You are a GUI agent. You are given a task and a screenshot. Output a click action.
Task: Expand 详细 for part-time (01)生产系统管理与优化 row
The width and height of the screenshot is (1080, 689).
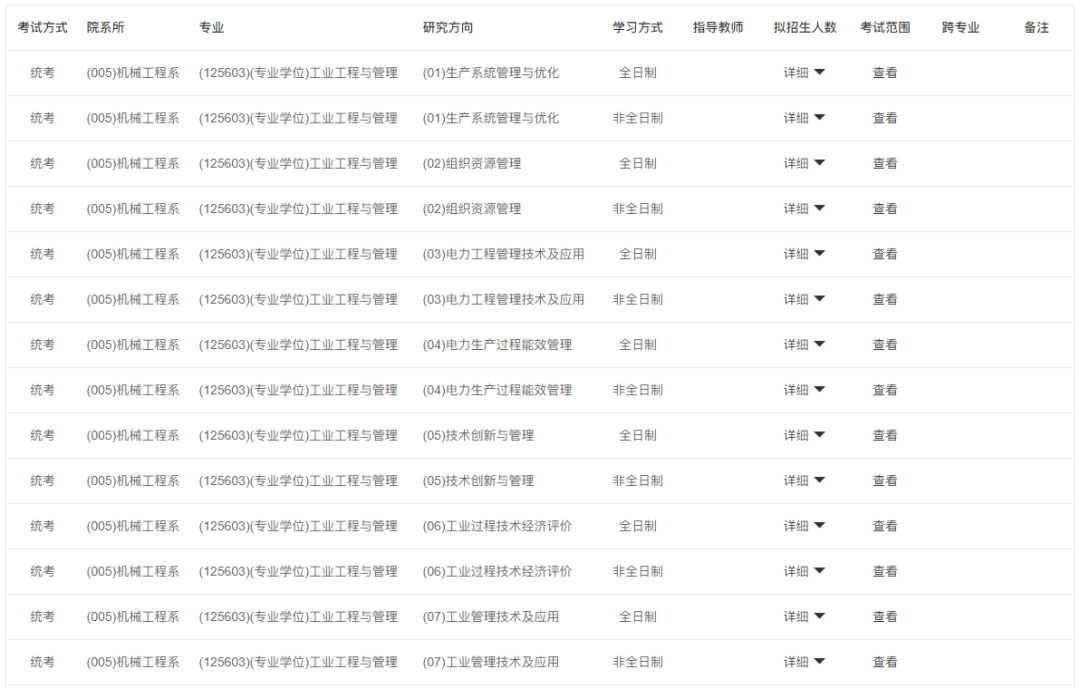click(x=804, y=118)
